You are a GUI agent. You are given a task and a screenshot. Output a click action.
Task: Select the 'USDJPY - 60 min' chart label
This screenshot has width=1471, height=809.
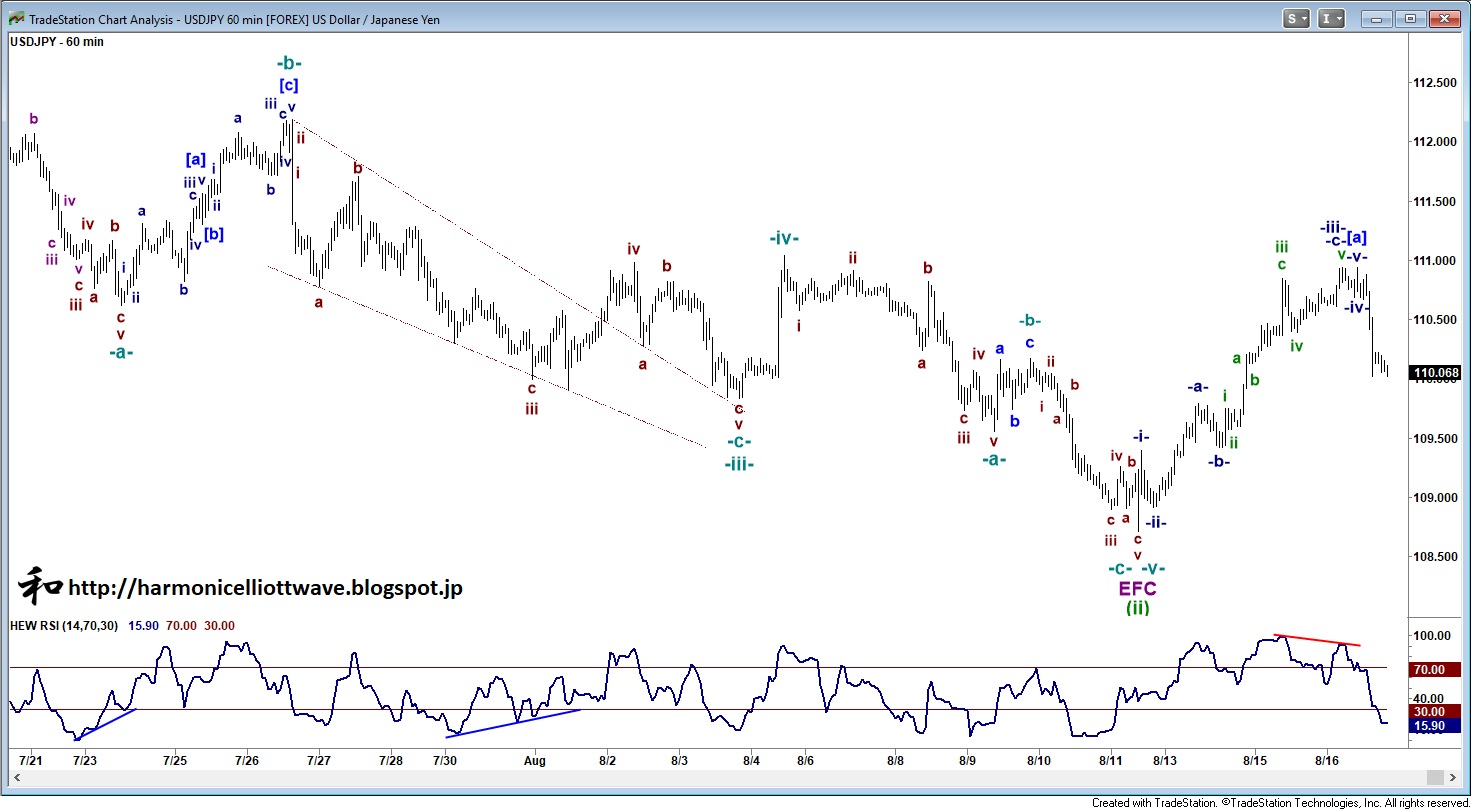click(57, 42)
